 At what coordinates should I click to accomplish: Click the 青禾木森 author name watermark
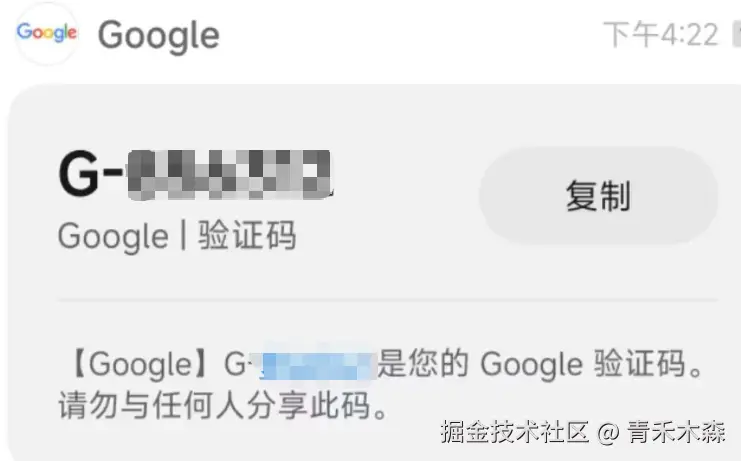coord(676,431)
